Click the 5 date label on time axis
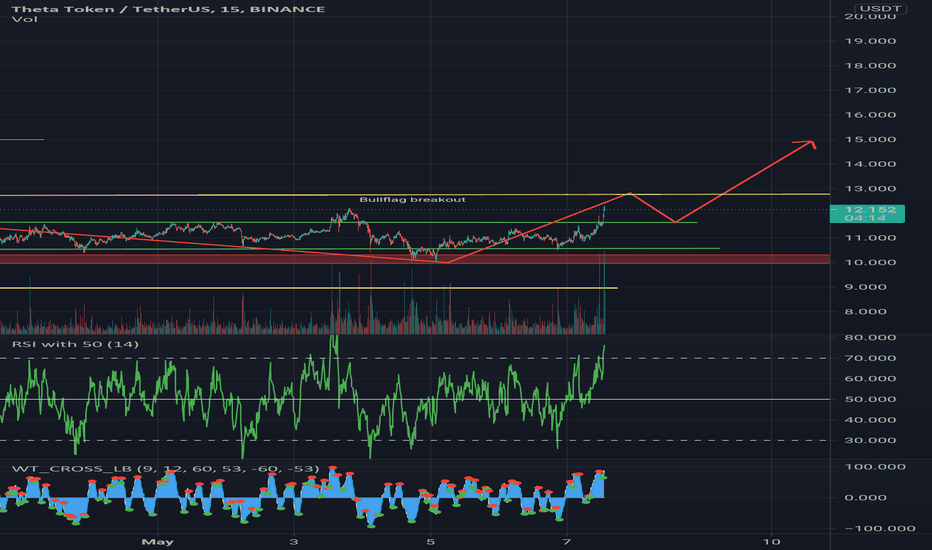This screenshot has width=932, height=550. [x=430, y=542]
